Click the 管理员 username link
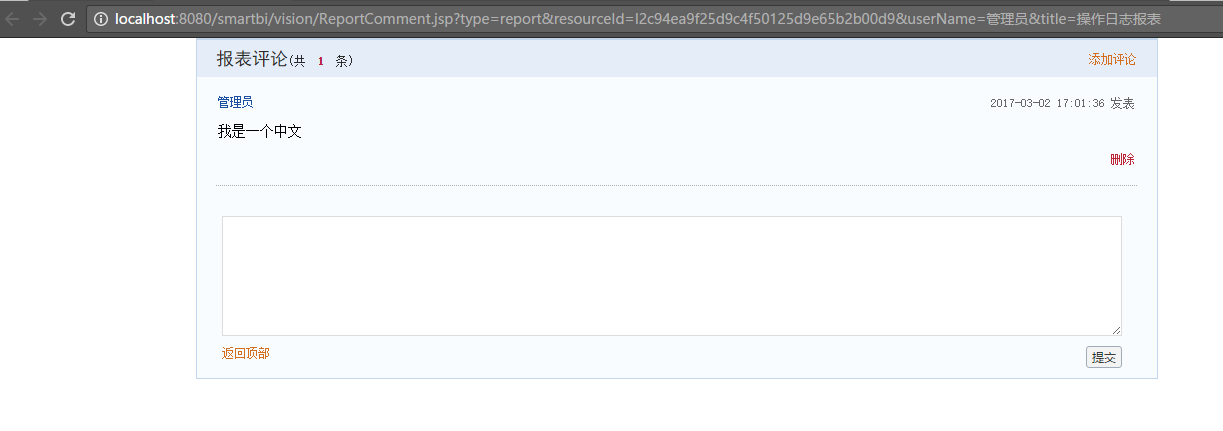This screenshot has width=1223, height=431. point(235,102)
